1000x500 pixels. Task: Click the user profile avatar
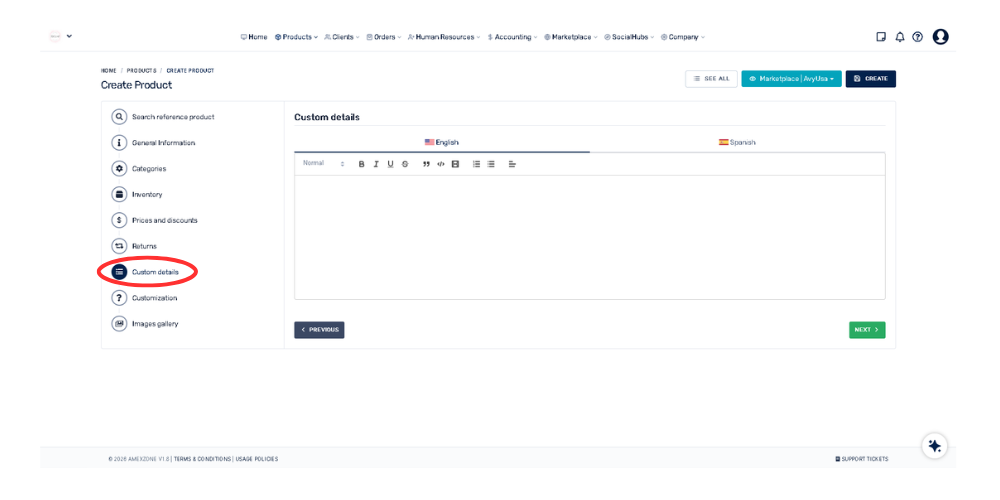[940, 37]
